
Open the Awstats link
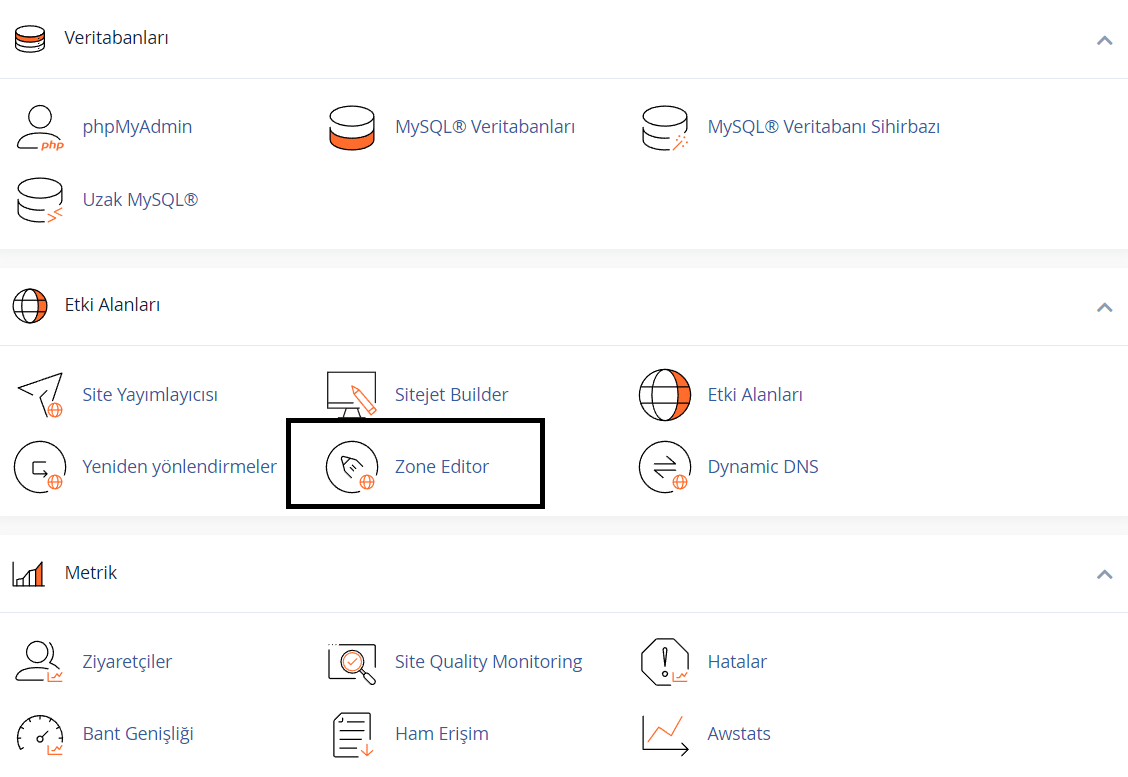(x=739, y=735)
